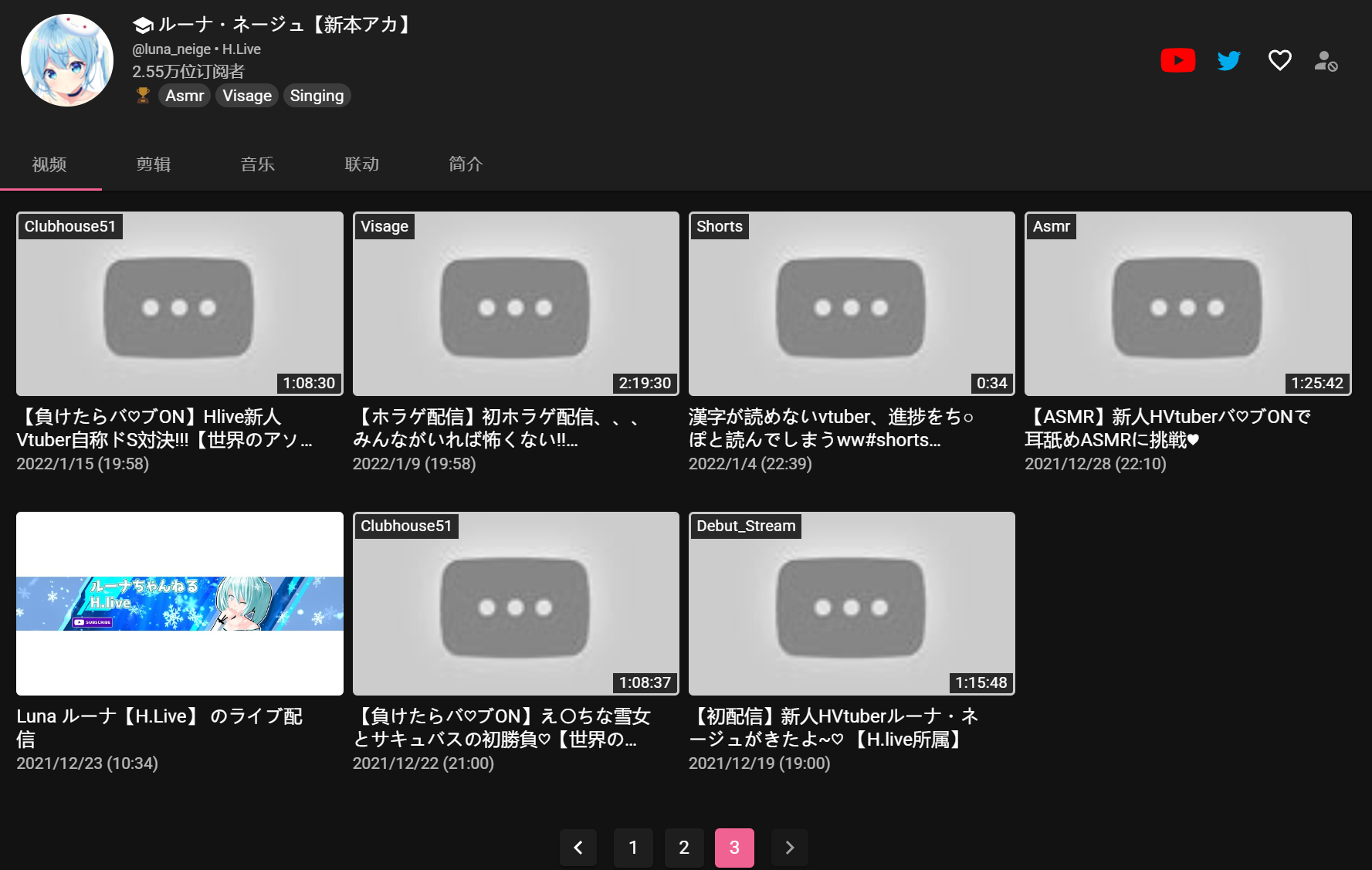Image resolution: width=1372 pixels, height=870 pixels.
Task: Click the channel avatar image
Action: (67, 60)
